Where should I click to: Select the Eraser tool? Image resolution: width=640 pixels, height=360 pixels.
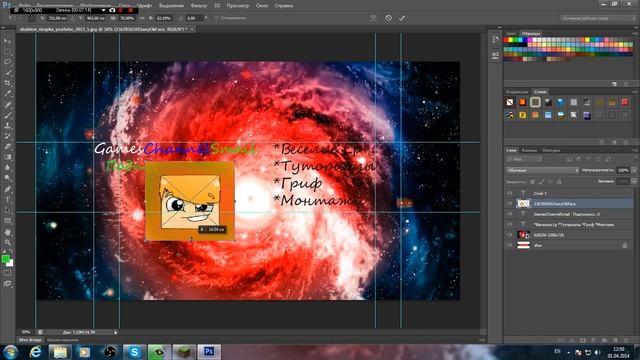coord(7,147)
